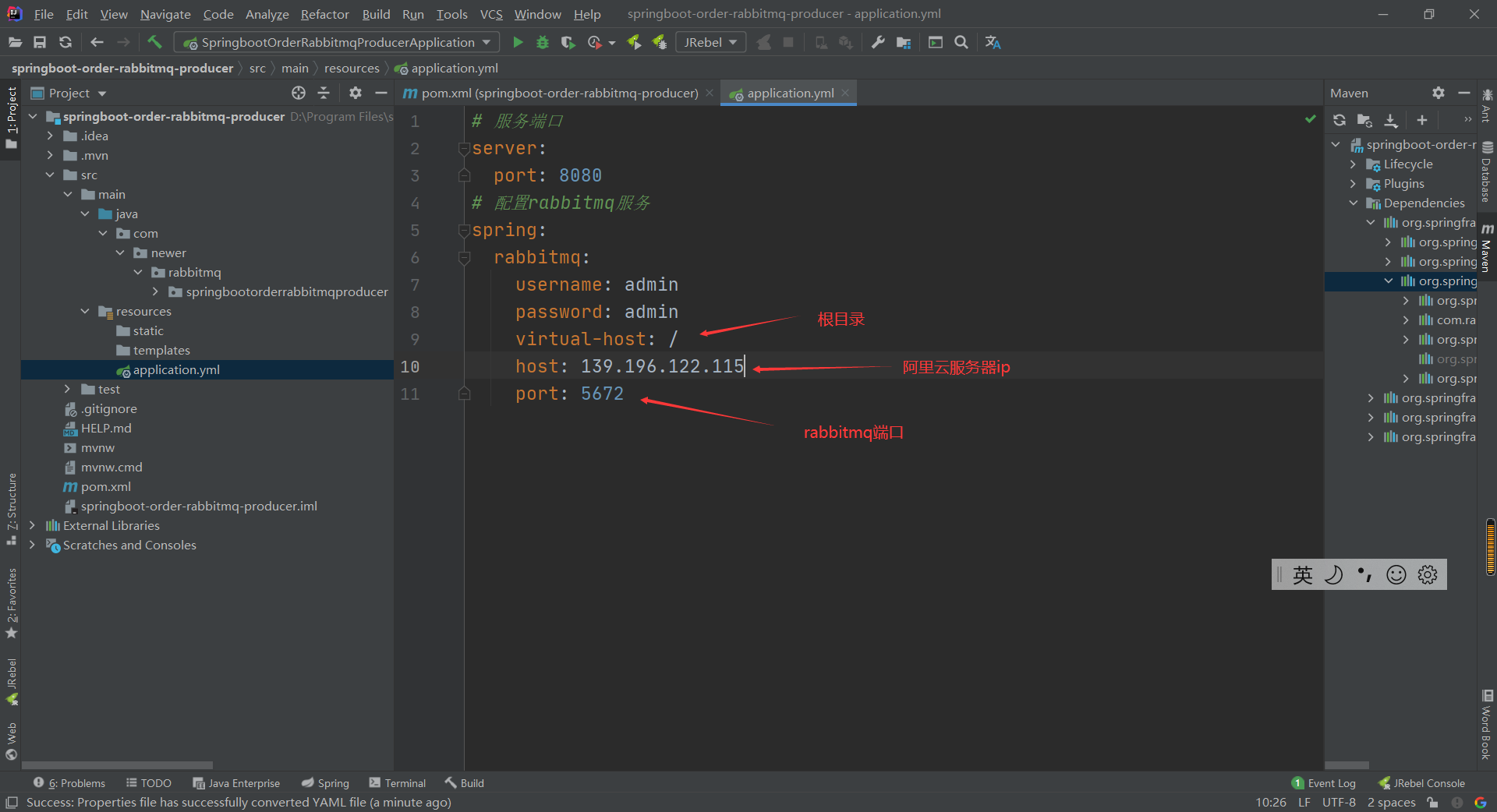Switch input language with the 英 toggle

click(1302, 574)
